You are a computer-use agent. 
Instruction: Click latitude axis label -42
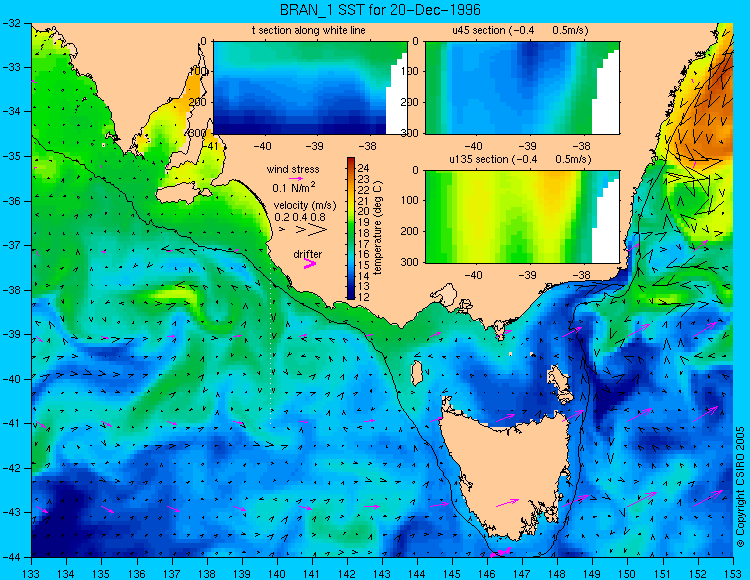tap(11, 468)
